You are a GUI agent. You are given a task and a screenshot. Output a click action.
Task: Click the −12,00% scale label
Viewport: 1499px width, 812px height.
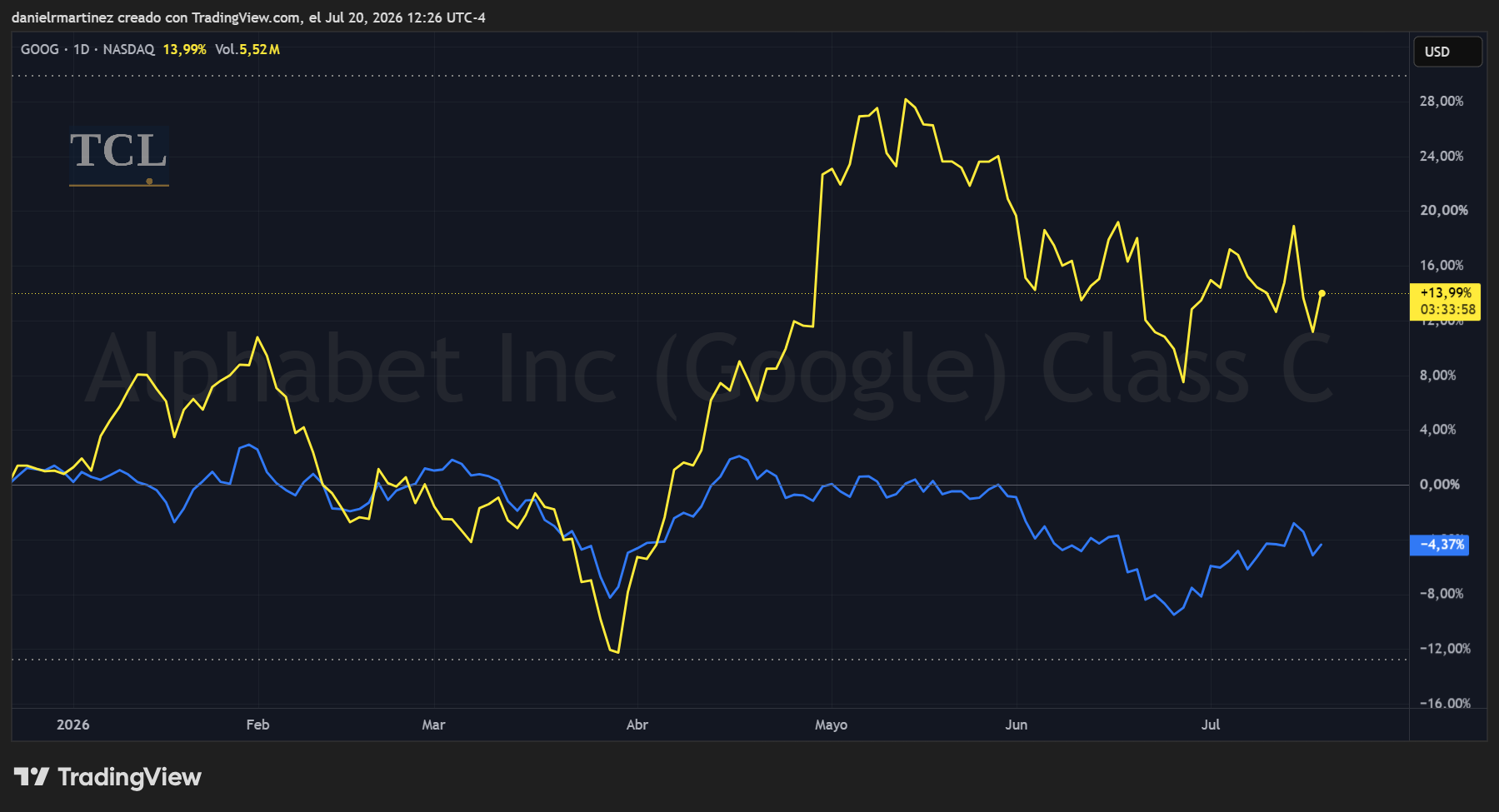coord(1445,648)
